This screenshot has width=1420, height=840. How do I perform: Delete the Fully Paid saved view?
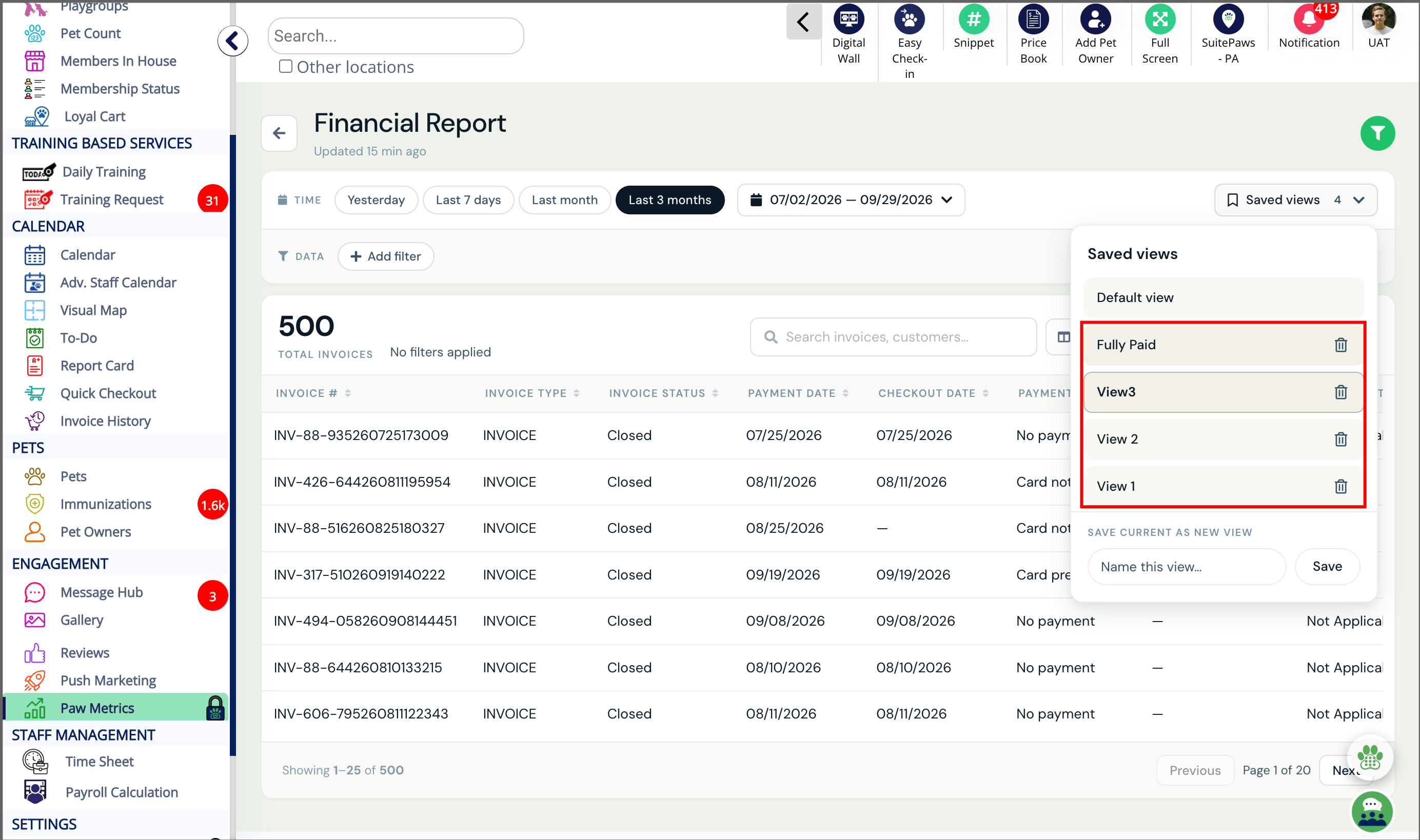pyautogui.click(x=1340, y=345)
